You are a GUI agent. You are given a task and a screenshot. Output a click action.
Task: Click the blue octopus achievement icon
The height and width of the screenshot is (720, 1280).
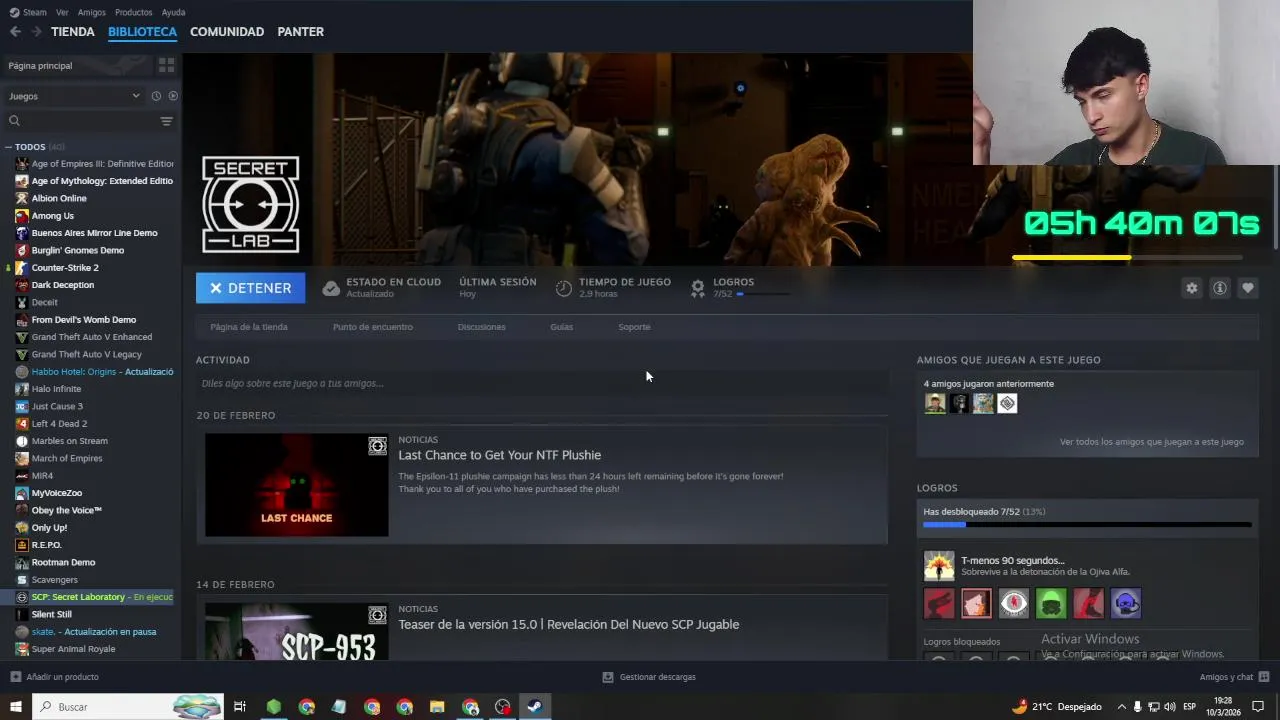(1125, 603)
